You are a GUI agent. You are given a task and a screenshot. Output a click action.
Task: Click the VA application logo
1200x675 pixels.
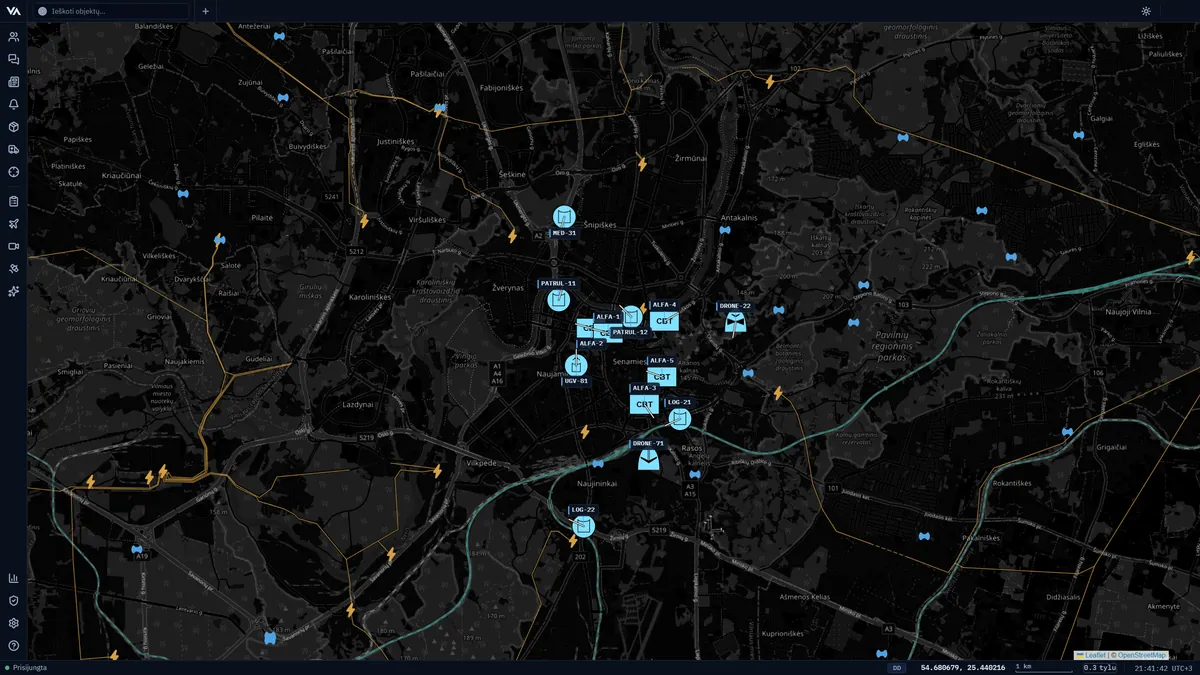point(13,11)
